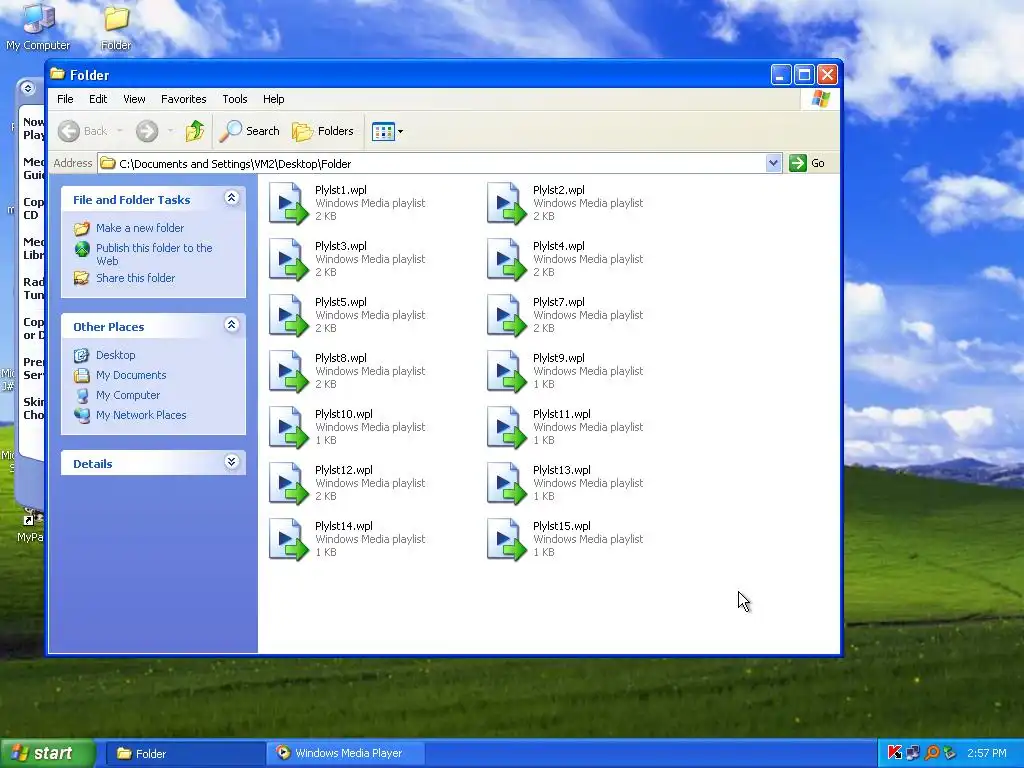Select the Plylst12.wpl playlist file icon
1024x768 pixels.
pyautogui.click(x=288, y=485)
